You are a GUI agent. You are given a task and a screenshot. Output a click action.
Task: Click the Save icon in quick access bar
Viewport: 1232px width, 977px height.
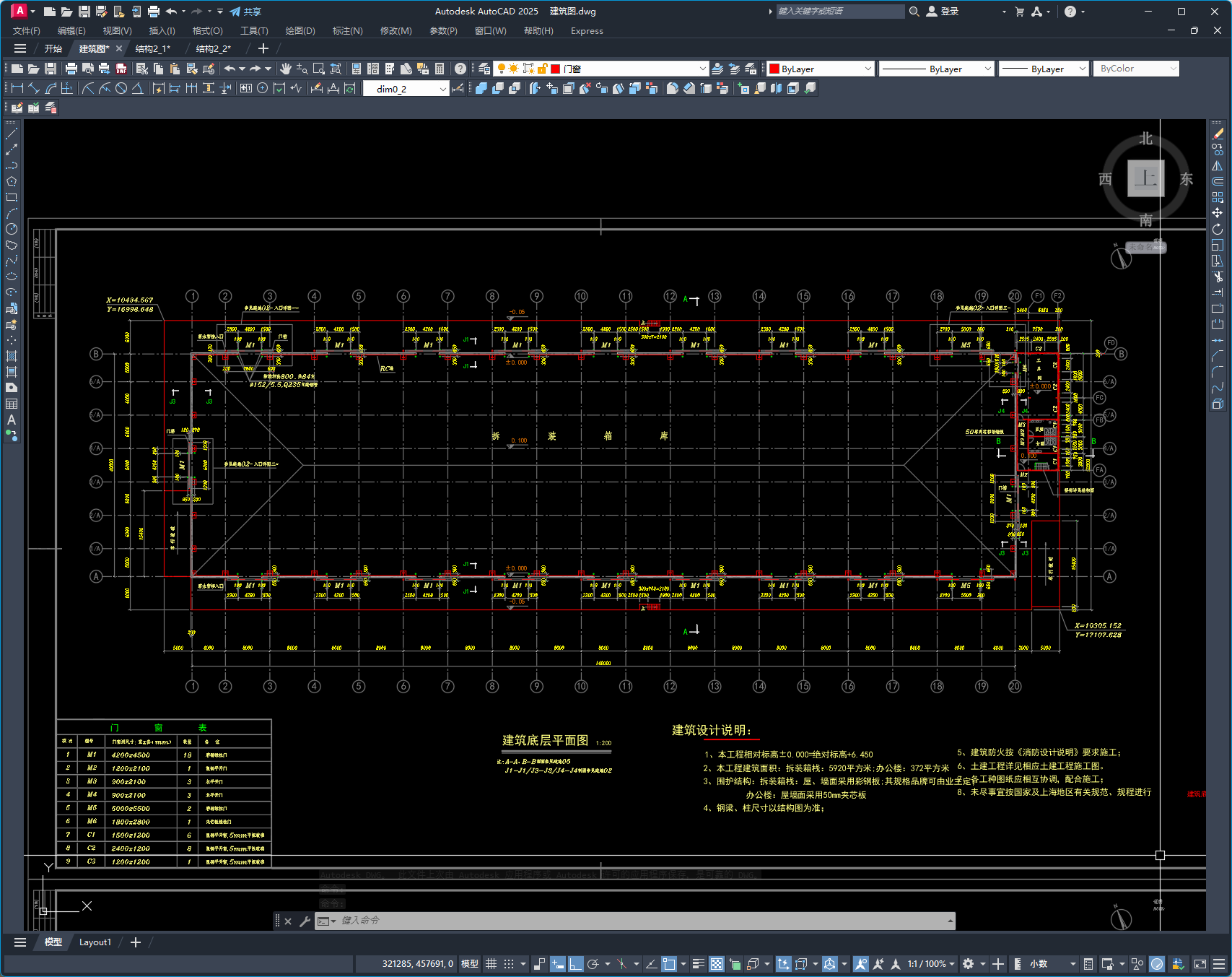click(x=84, y=12)
